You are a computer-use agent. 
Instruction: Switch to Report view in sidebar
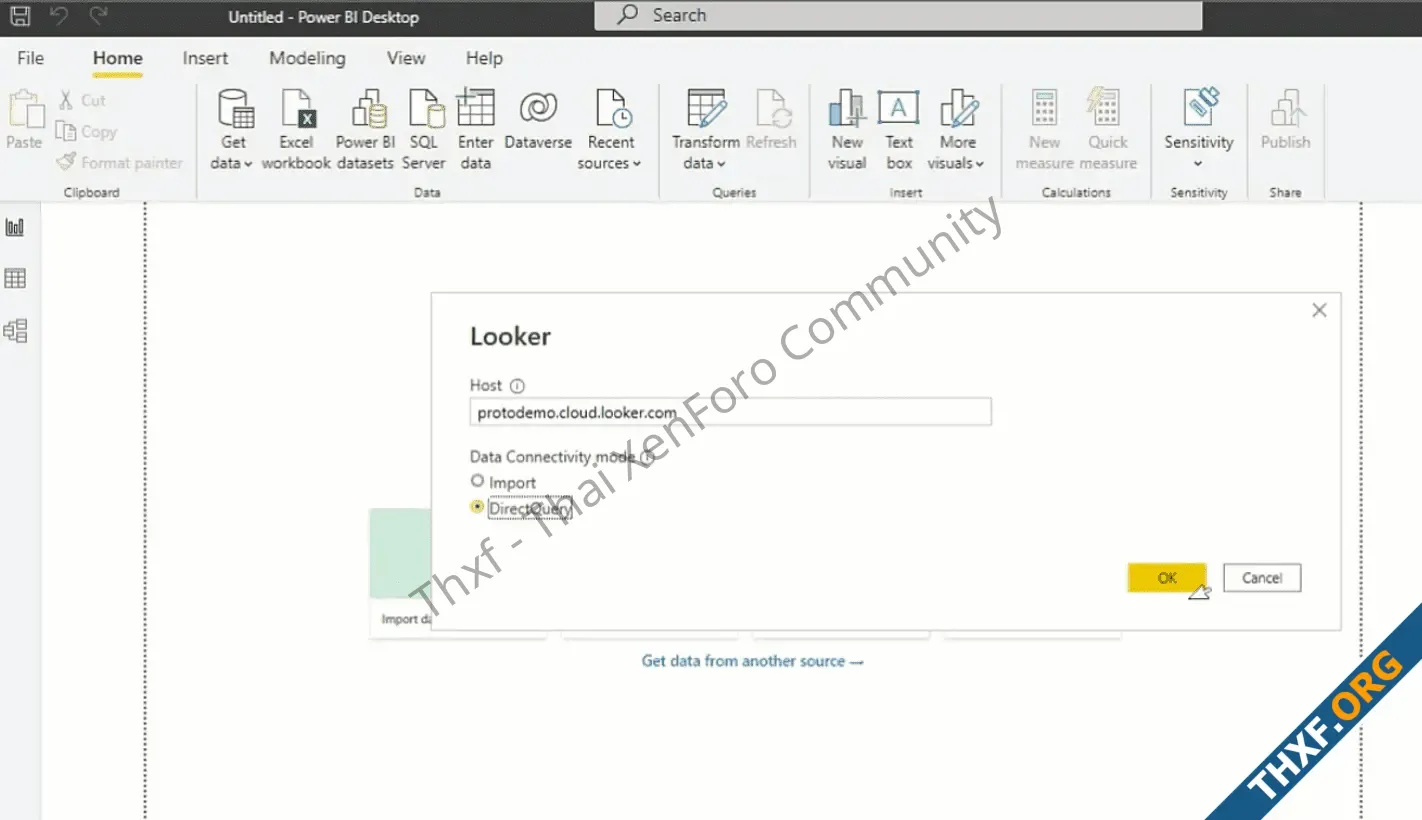(x=15, y=227)
